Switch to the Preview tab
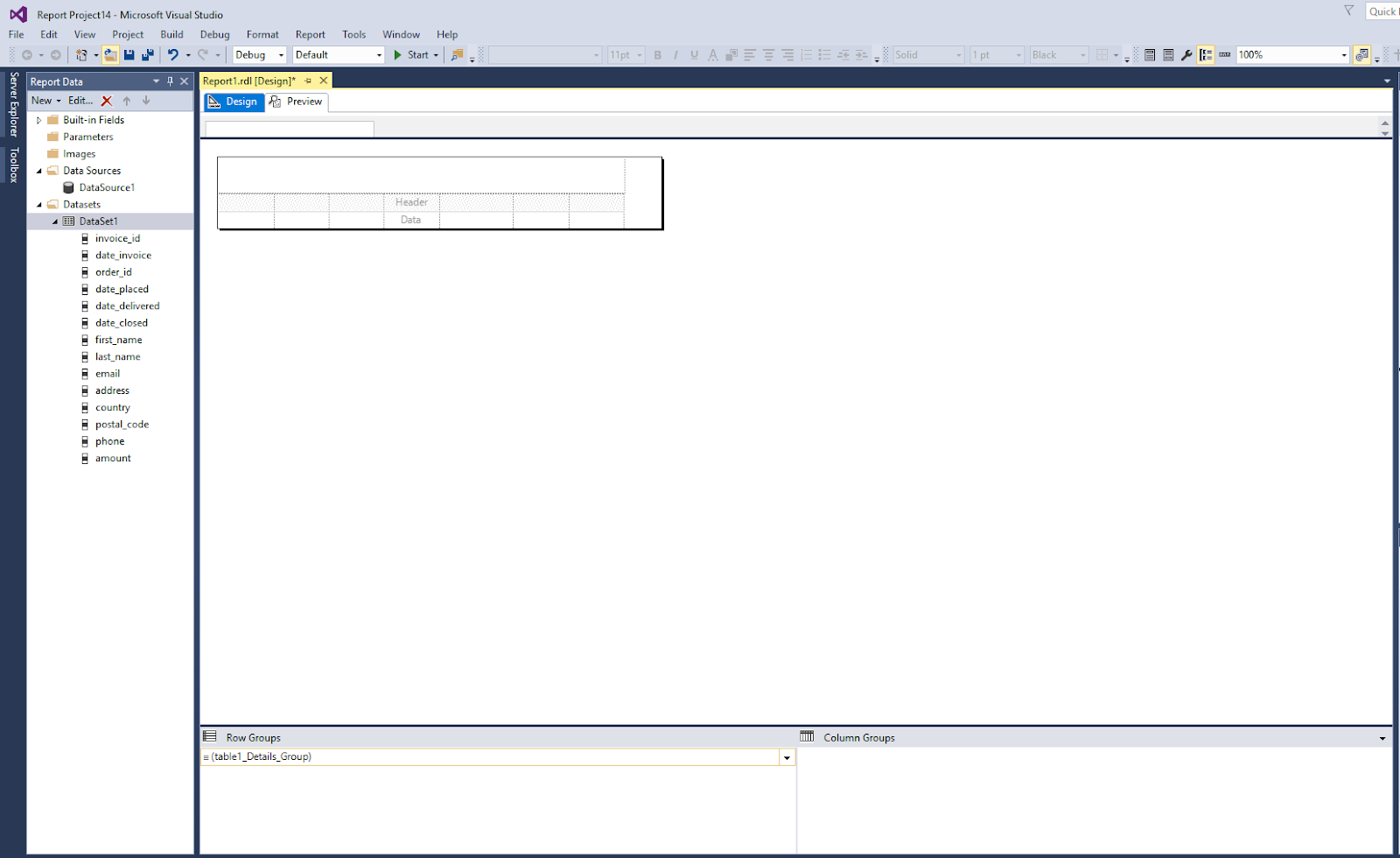The width and height of the screenshot is (1400, 858). coord(297,102)
